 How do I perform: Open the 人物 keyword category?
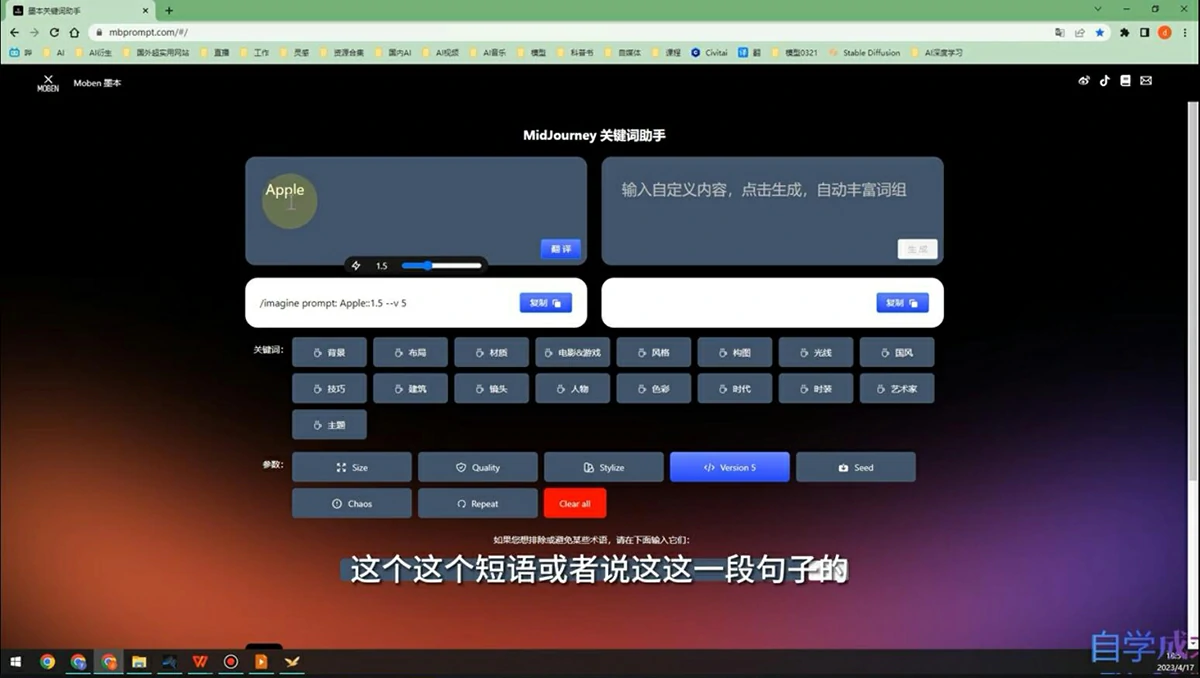click(x=572, y=388)
